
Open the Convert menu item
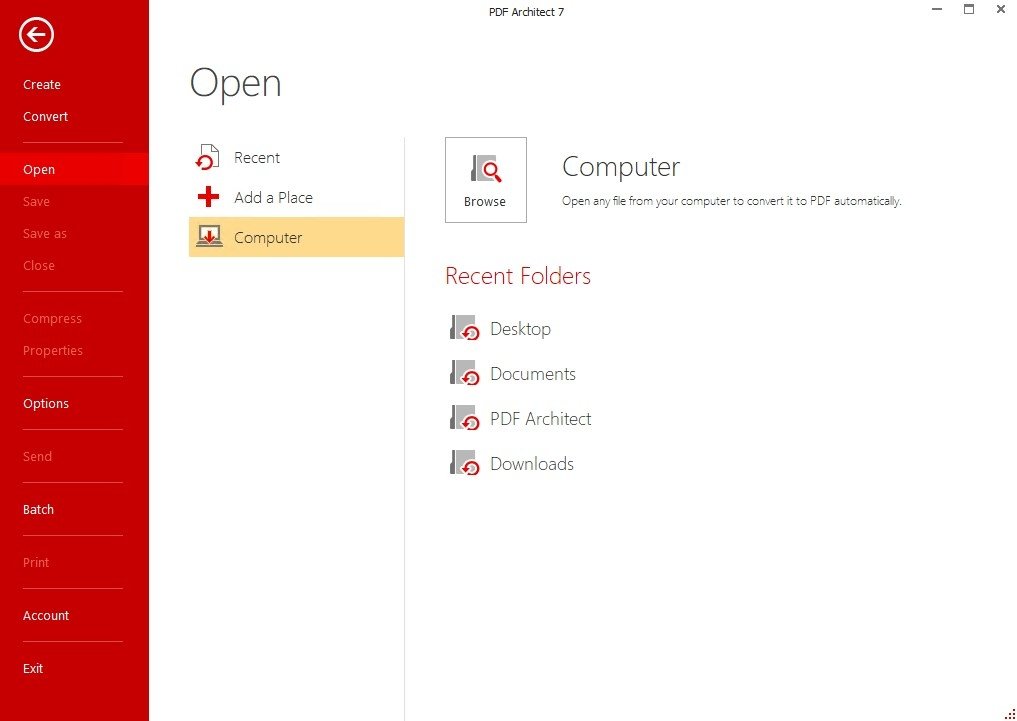(45, 117)
